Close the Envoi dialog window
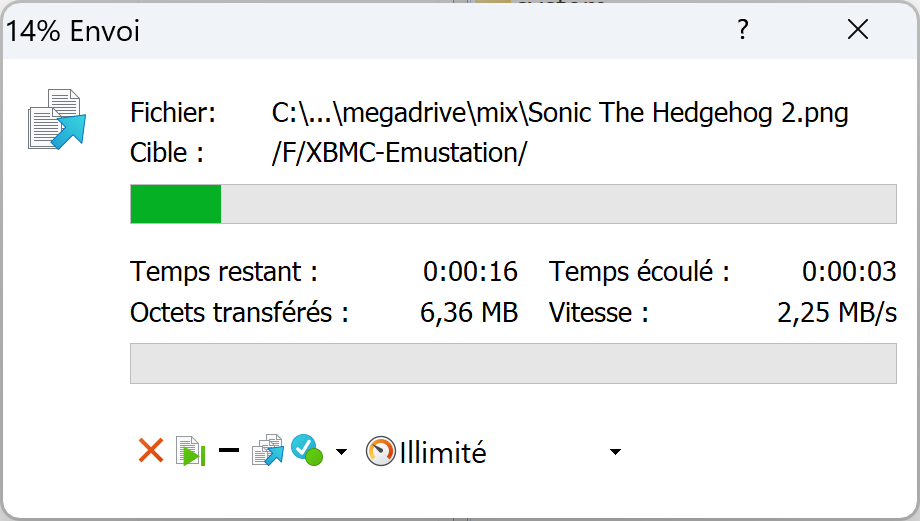The width and height of the screenshot is (920, 521). point(858,29)
